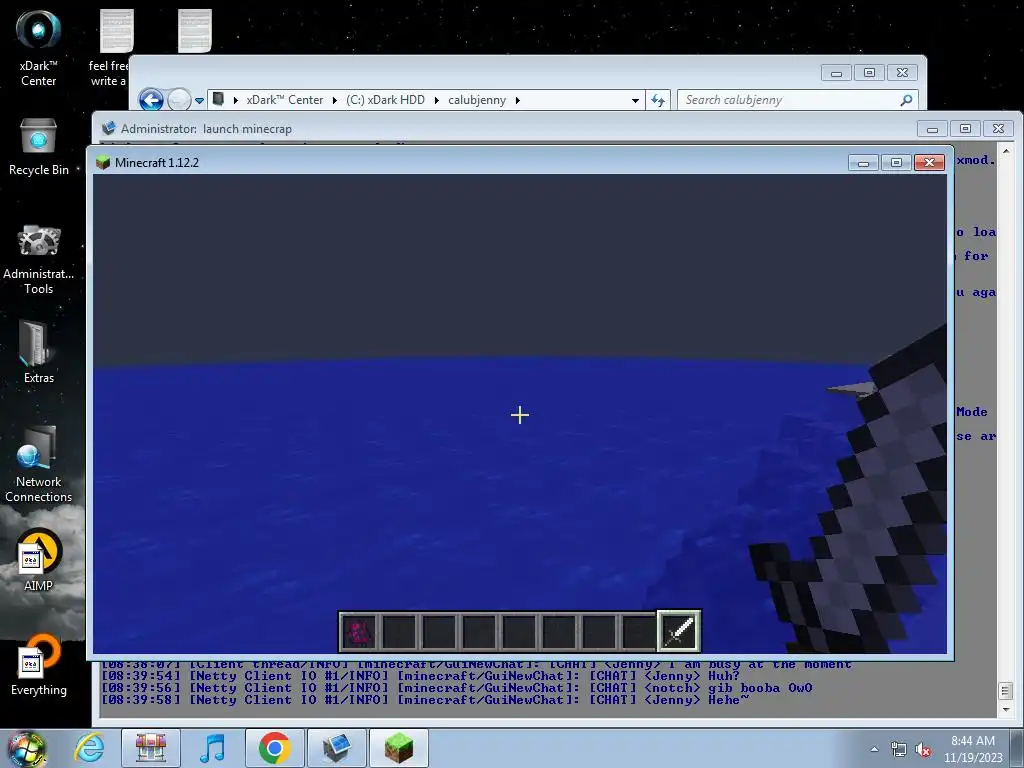The height and width of the screenshot is (768, 1024).
Task: Open Google Chrome from the taskbar
Action: pyautogui.click(x=274, y=748)
